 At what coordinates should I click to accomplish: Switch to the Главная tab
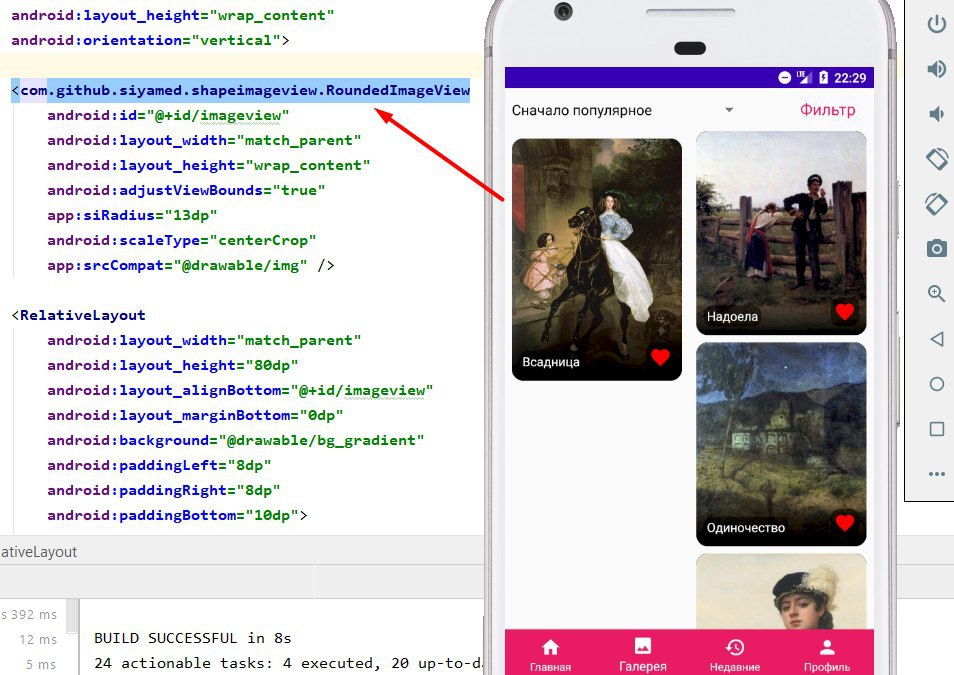tap(551, 655)
